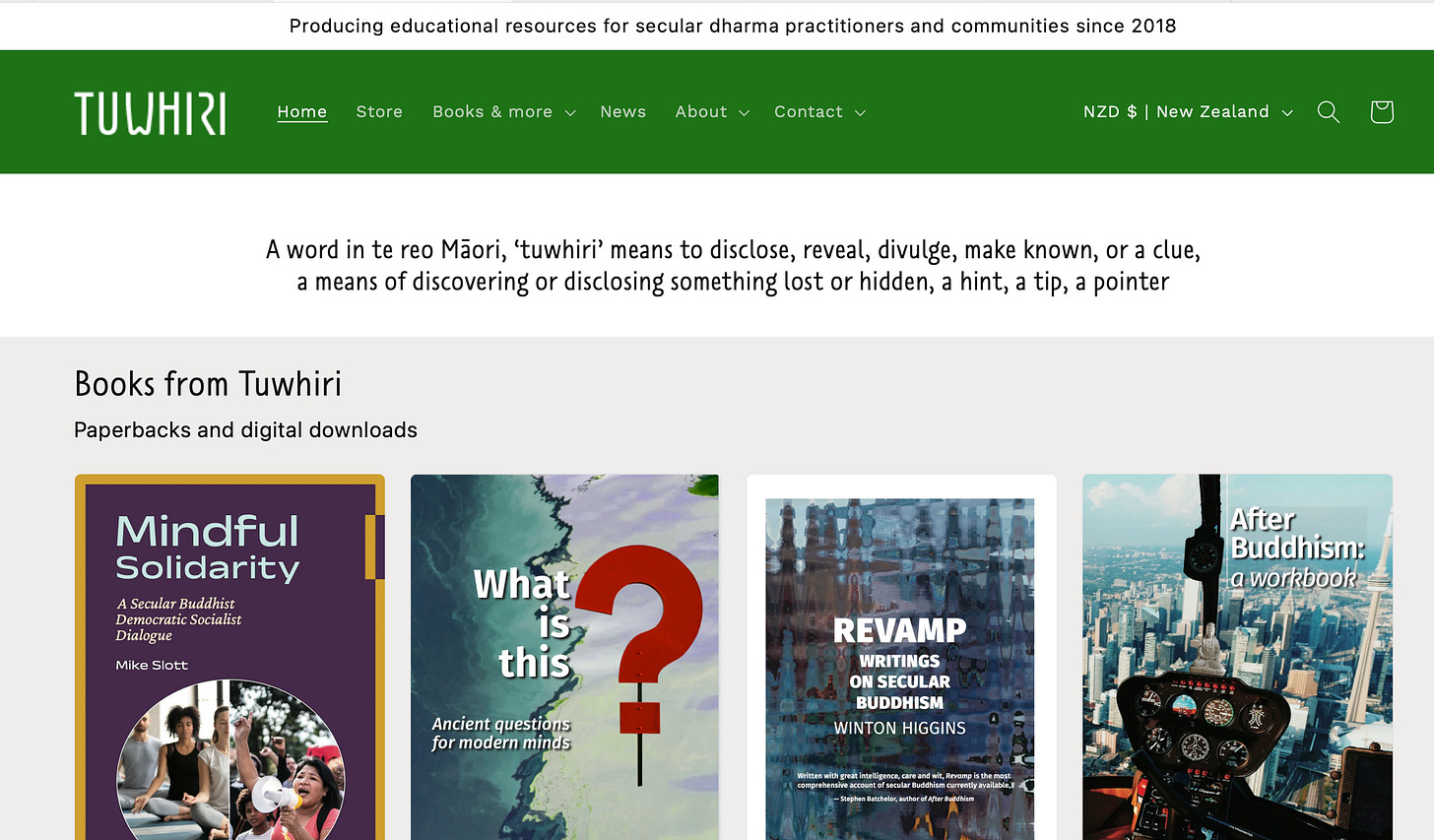Image resolution: width=1434 pixels, height=840 pixels.
Task: Click the Books from Tuwhiri heading
Action: pyautogui.click(x=208, y=384)
